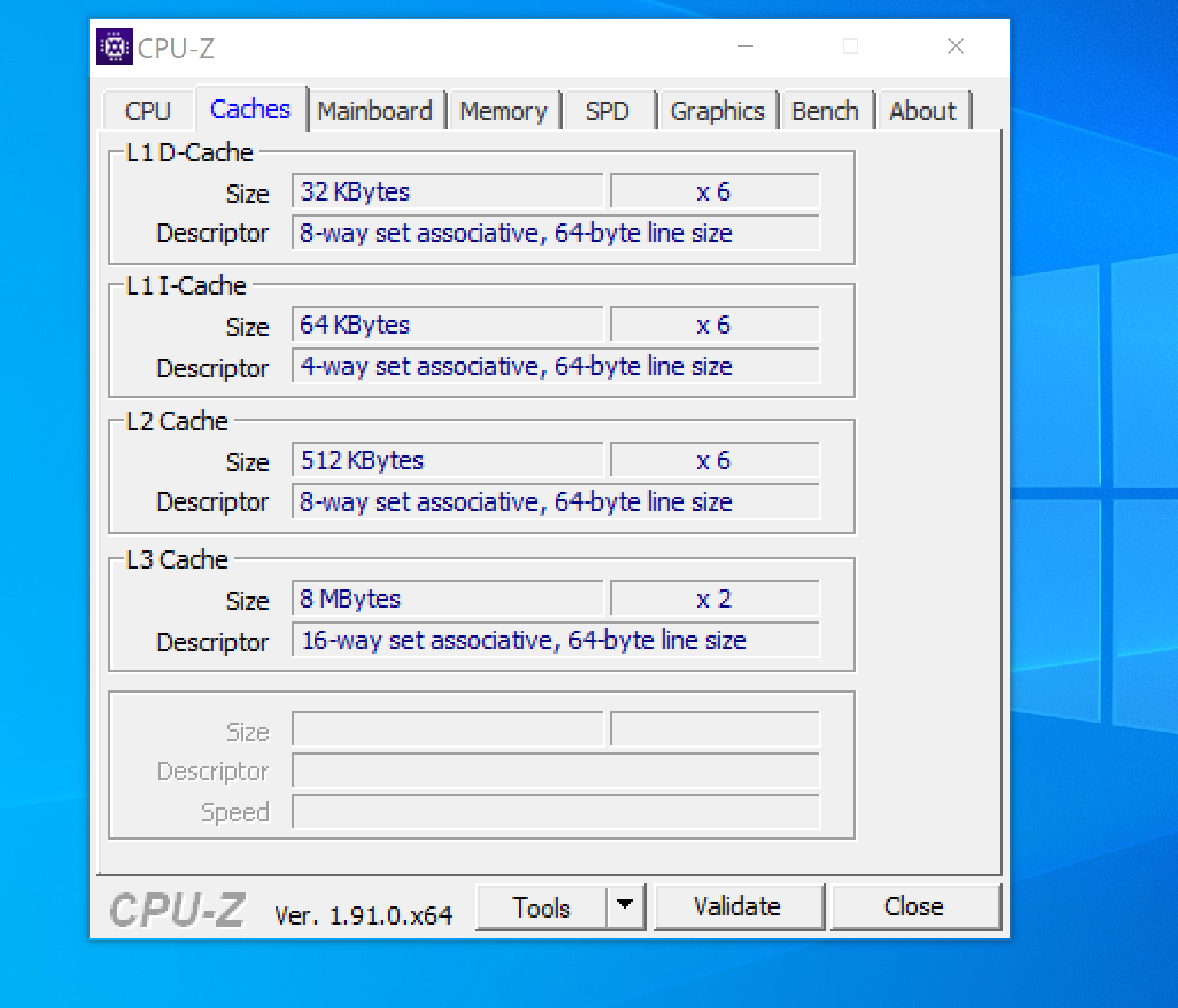Click L2 Cache descriptor field
The image size is (1178, 1008).
tap(556, 501)
